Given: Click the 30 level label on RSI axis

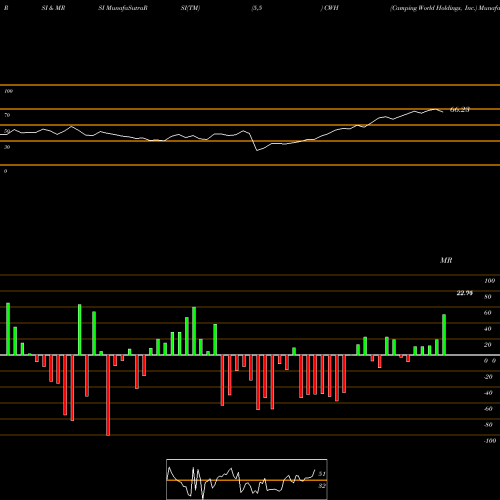Looking at the screenshot, I should (7, 147).
